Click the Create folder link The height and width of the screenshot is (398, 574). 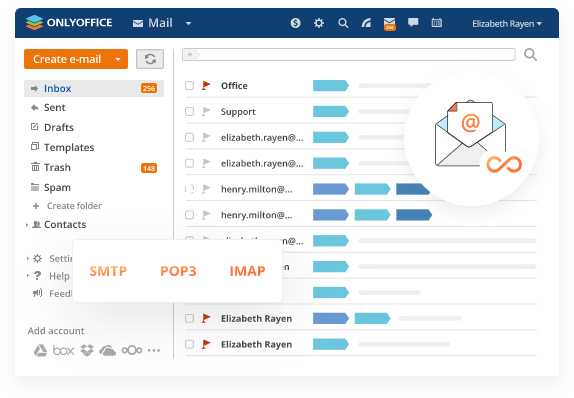[74, 206]
